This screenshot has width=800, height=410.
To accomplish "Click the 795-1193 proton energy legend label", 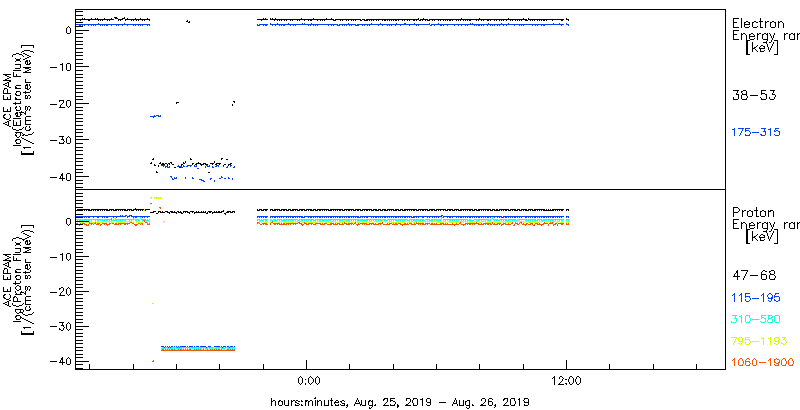I will [760, 341].
